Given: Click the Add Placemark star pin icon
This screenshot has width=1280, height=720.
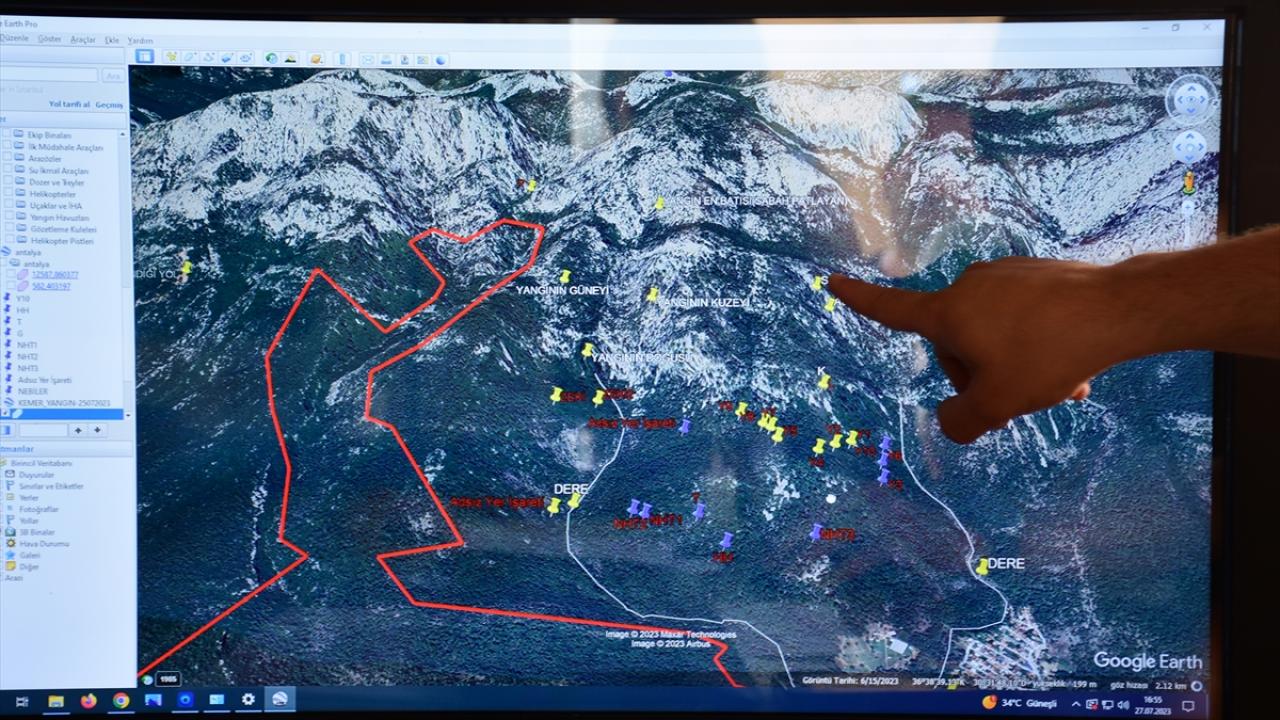Looking at the screenshot, I should point(171,58).
